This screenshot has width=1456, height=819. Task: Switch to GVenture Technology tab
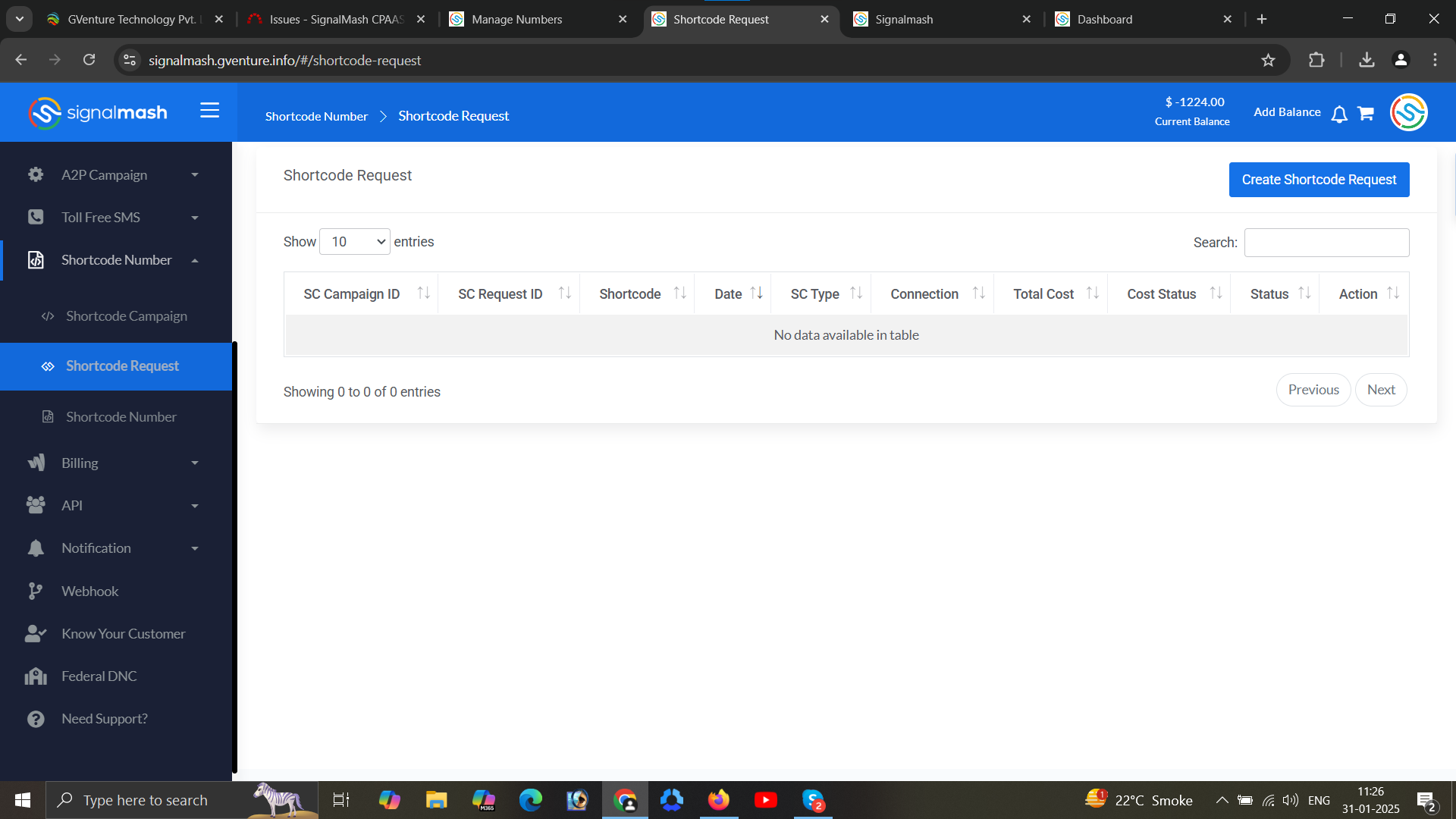(x=135, y=19)
